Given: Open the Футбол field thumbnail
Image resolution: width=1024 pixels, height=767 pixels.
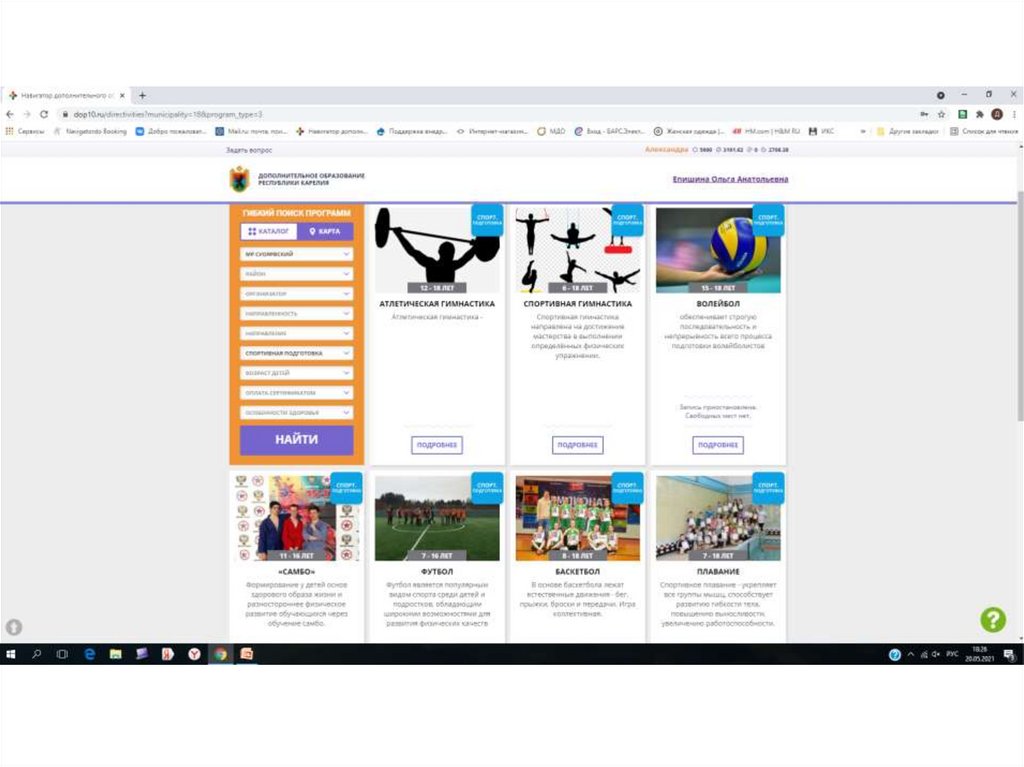Looking at the screenshot, I should [437, 518].
